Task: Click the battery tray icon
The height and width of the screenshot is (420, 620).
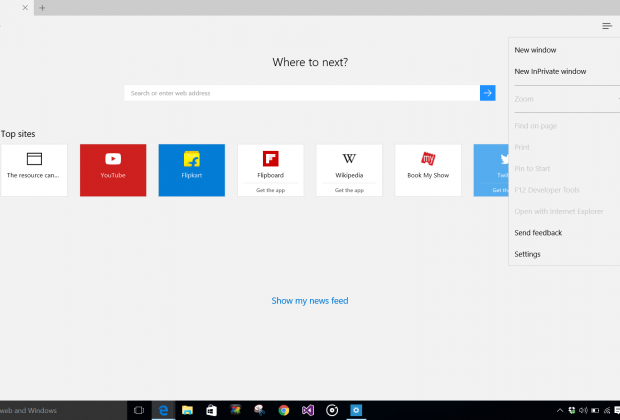Action: click(x=595, y=411)
